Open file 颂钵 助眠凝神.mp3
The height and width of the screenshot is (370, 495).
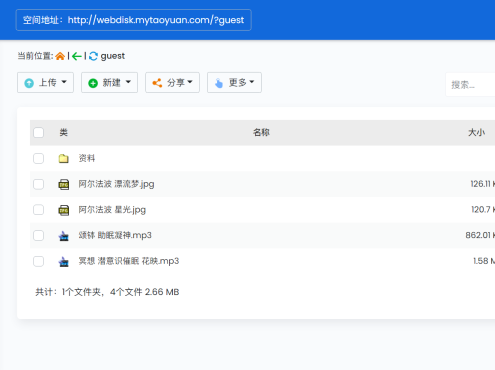point(115,235)
